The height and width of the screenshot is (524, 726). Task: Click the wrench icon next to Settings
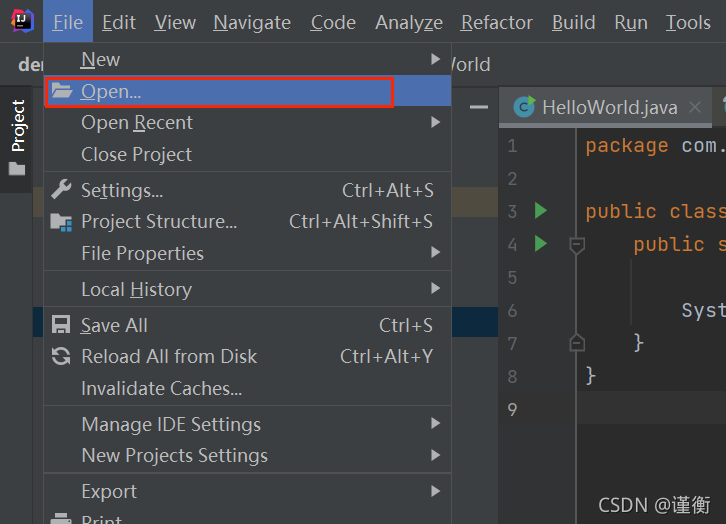[61, 189]
